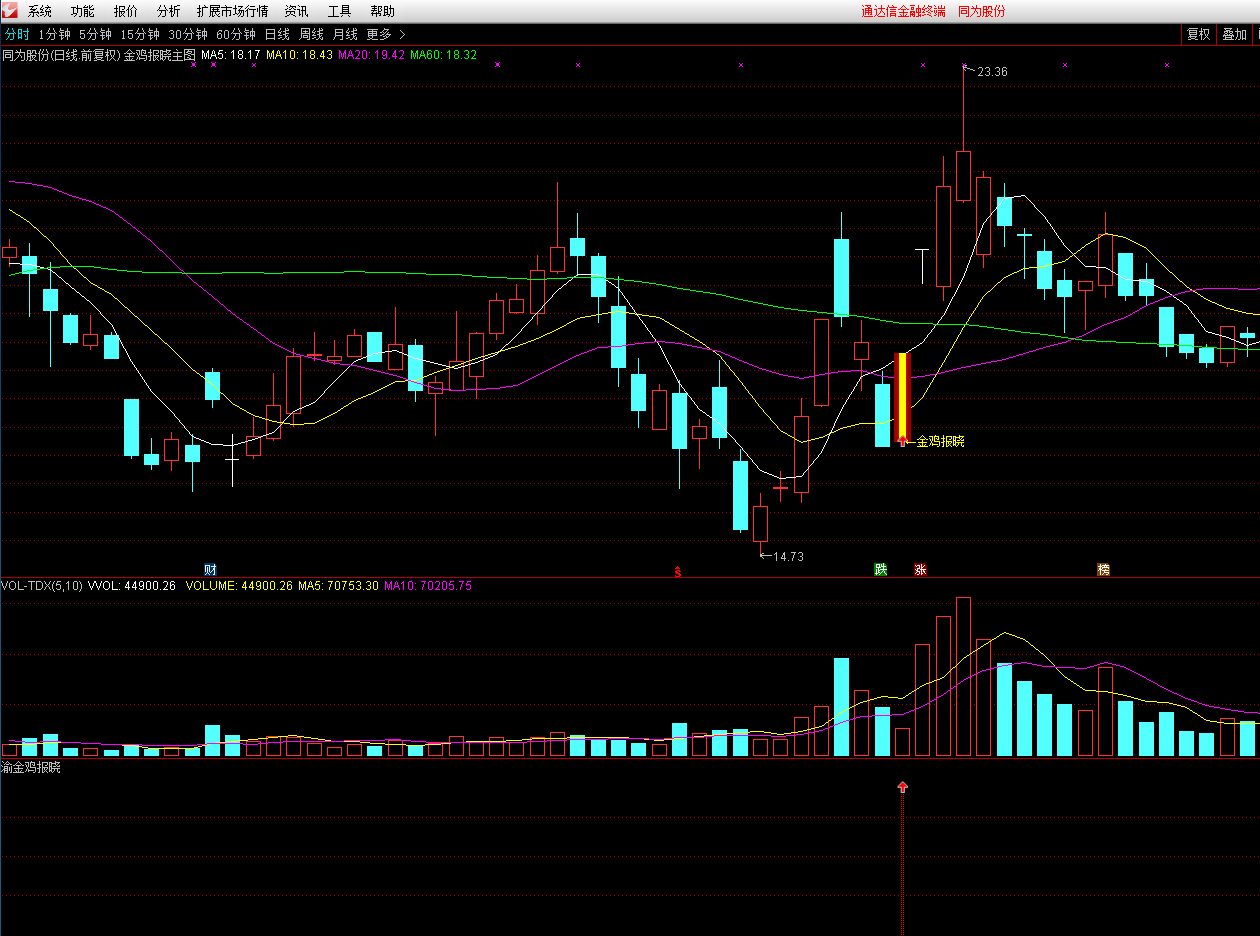Image resolution: width=1260 pixels, height=936 pixels.
Task: Click the 跌 green marker below chart
Action: click(x=881, y=570)
